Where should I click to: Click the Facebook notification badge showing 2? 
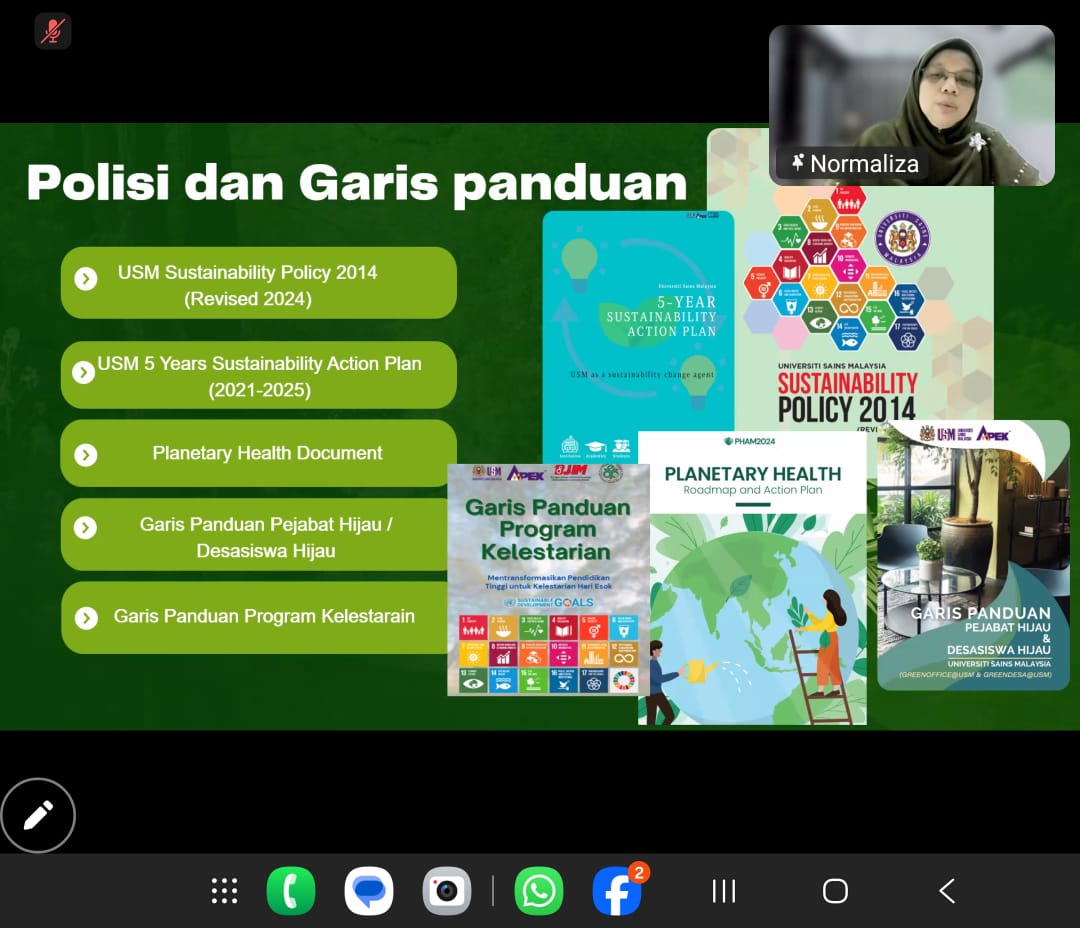point(639,873)
